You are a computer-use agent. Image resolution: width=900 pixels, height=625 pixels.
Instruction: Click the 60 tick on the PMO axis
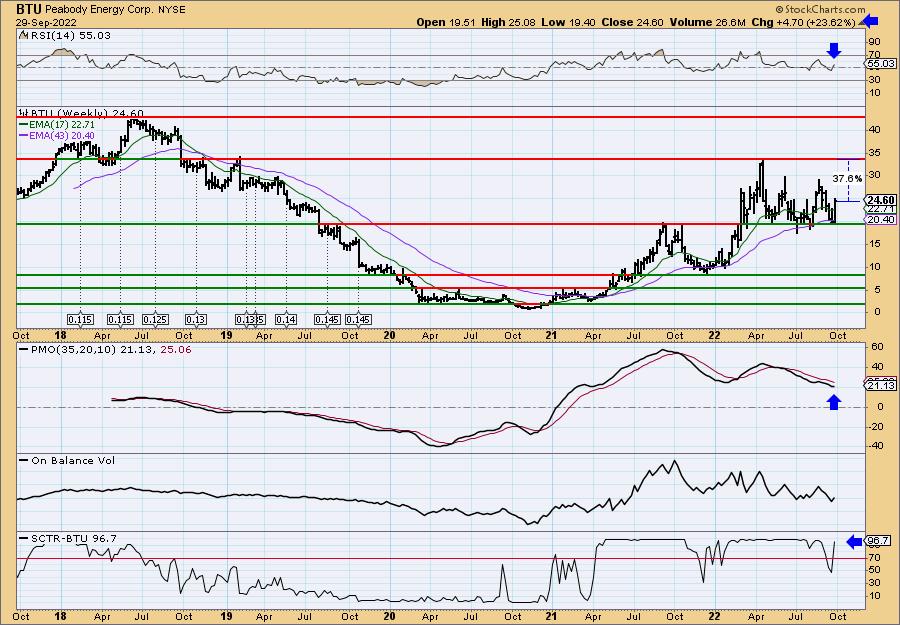(876, 347)
